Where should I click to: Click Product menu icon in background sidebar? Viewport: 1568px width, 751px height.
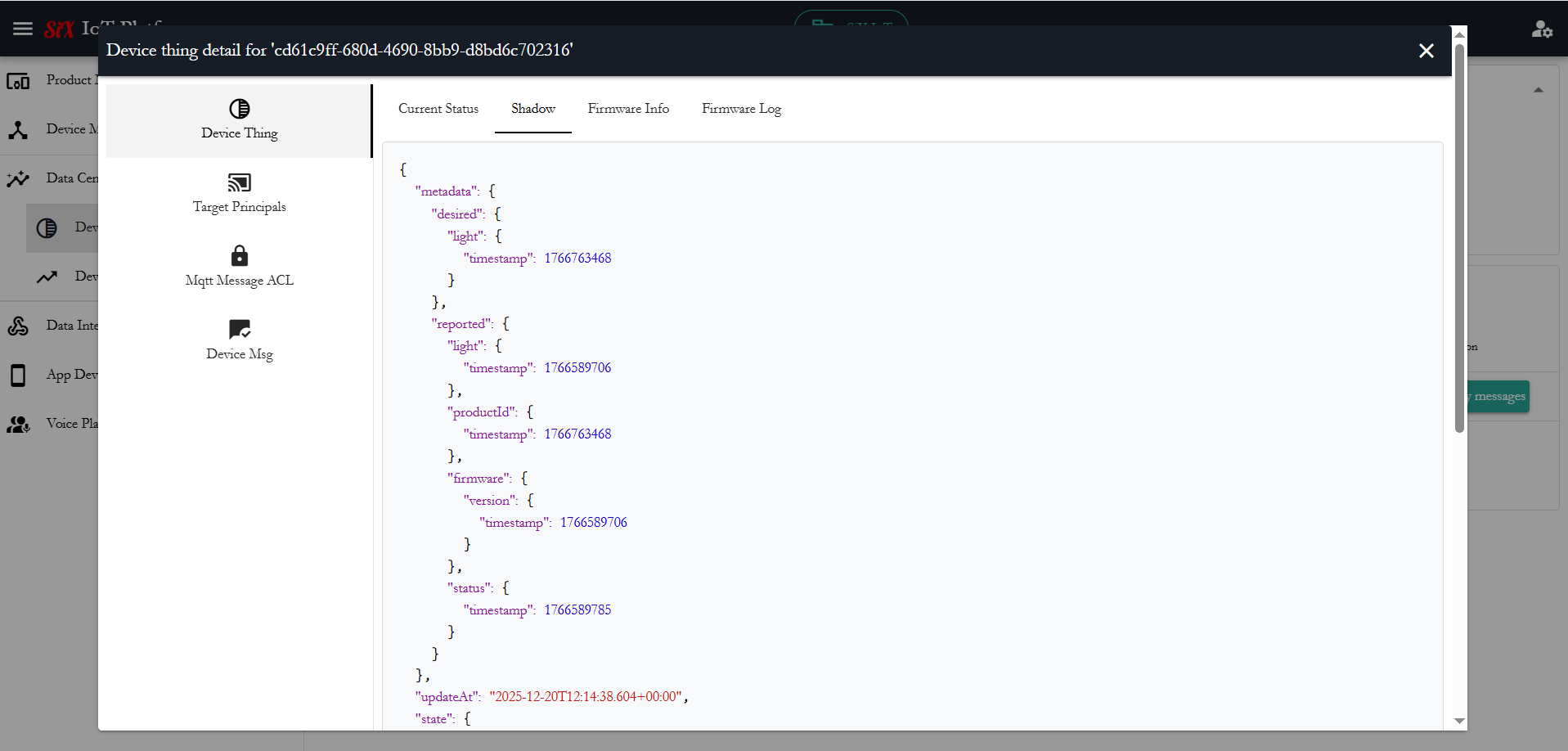[18, 80]
